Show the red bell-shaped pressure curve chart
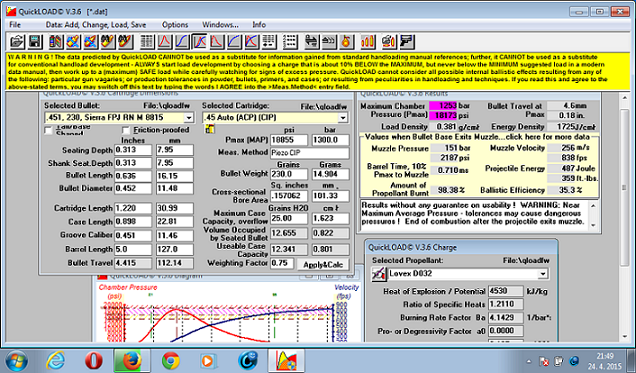The width and height of the screenshot is (636, 373). 164,42
